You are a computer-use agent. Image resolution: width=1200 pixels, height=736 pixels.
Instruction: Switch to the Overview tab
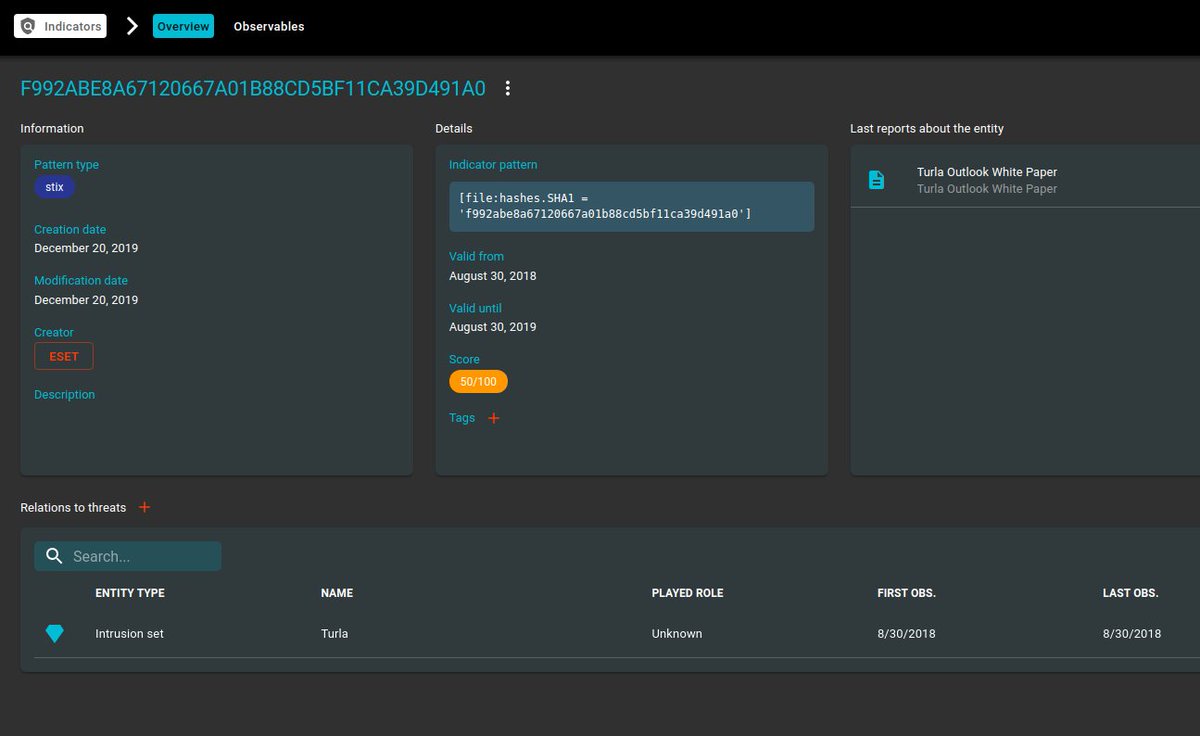coord(183,26)
